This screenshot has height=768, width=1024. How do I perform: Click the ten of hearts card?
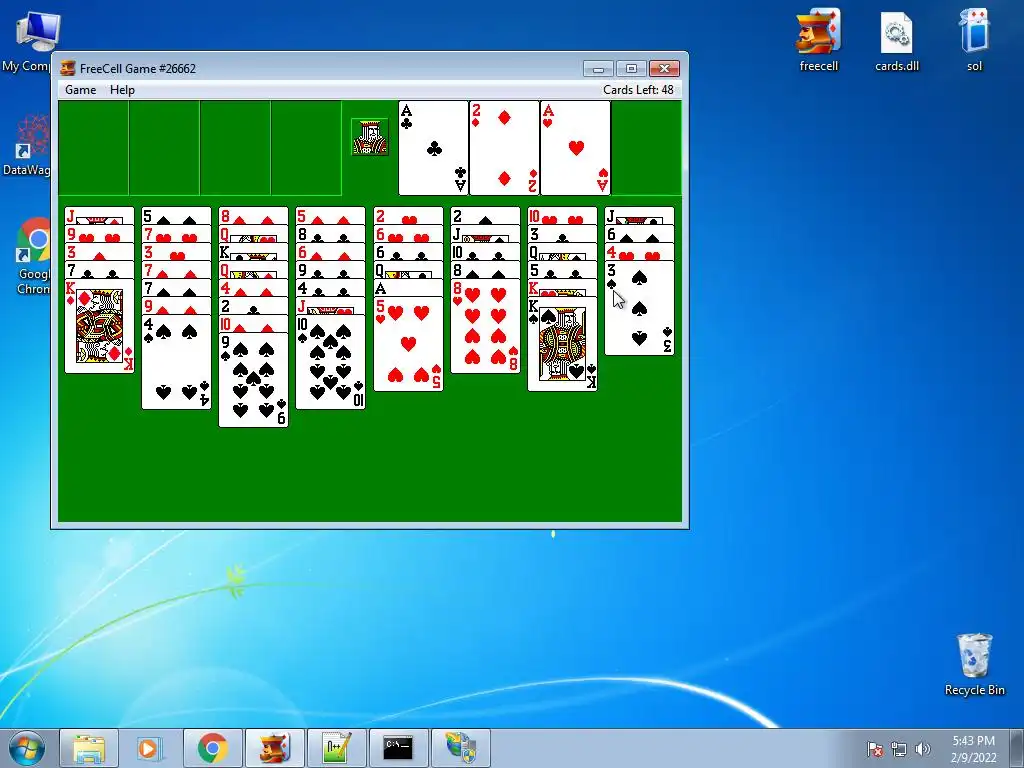[x=562, y=216]
